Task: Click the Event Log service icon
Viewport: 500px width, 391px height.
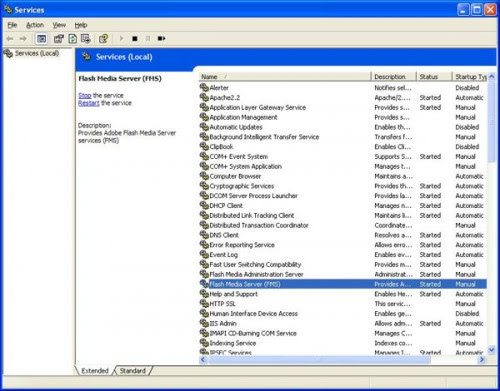Action: click(204, 254)
